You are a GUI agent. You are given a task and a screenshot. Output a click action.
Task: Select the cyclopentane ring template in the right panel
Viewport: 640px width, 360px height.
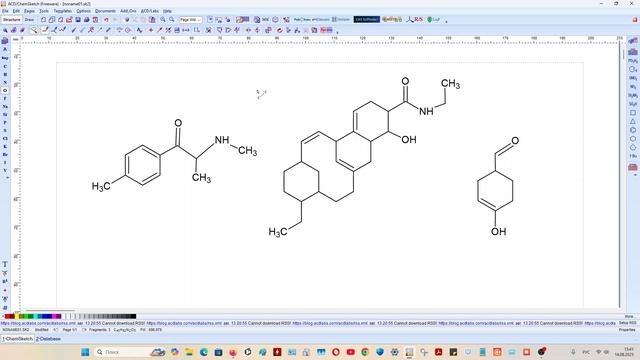[633, 147]
